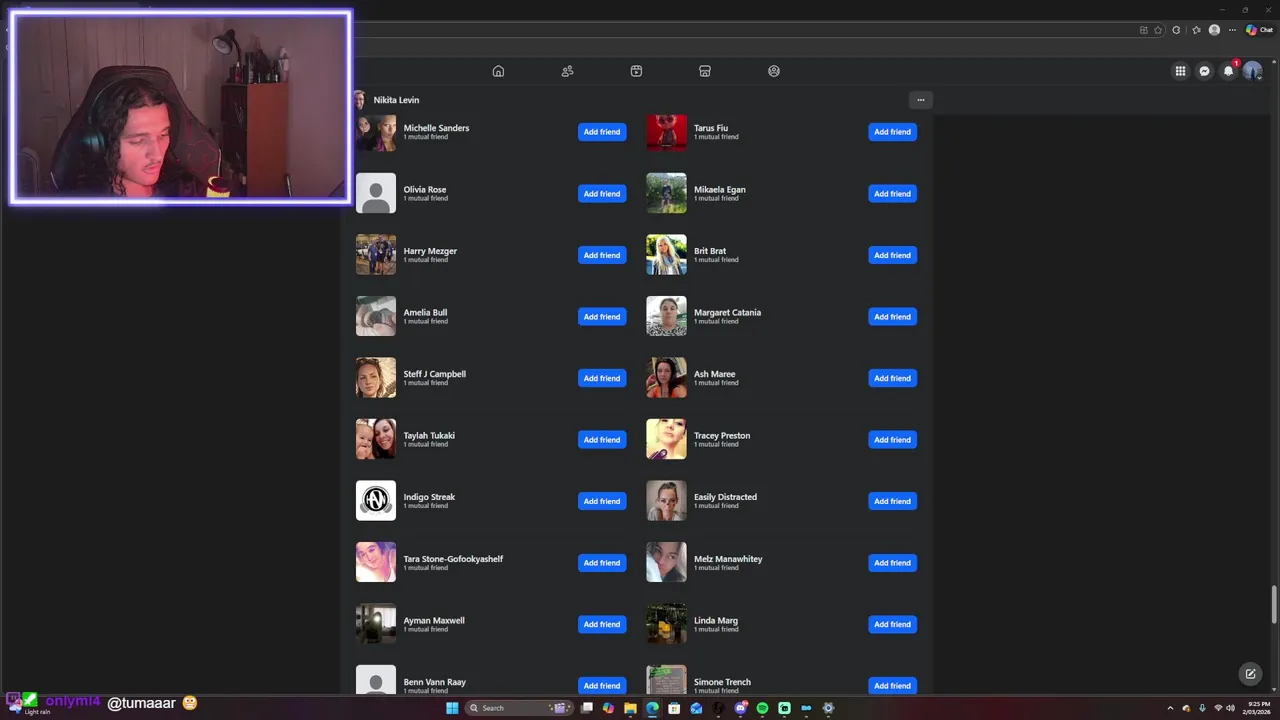The image size is (1280, 720).
Task: Add Olivia Rose as friend
Action: [x=602, y=194]
